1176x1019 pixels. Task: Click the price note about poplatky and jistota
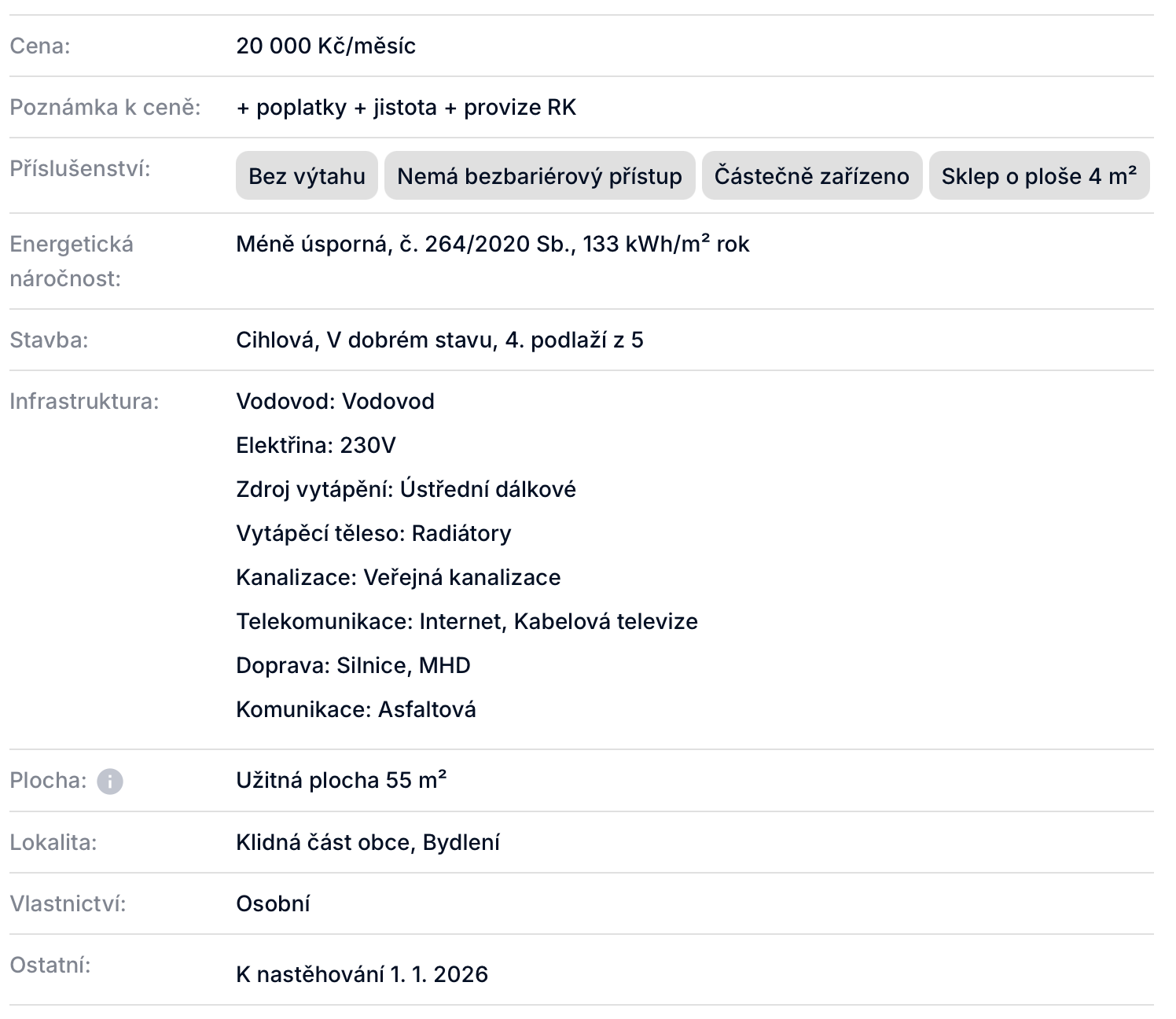point(406,107)
